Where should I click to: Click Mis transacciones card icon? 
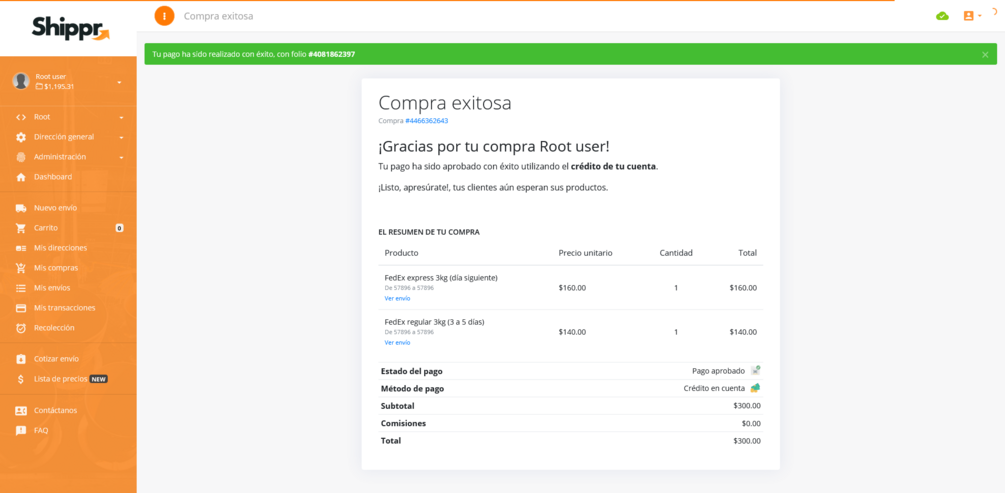coord(21,308)
